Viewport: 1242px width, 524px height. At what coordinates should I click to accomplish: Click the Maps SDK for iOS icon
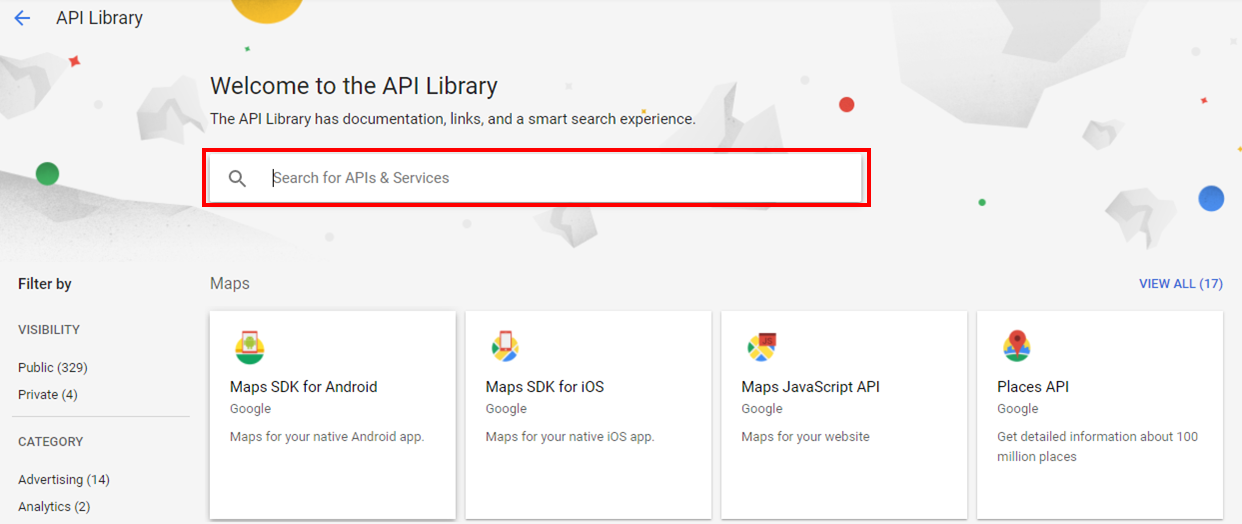click(x=504, y=347)
